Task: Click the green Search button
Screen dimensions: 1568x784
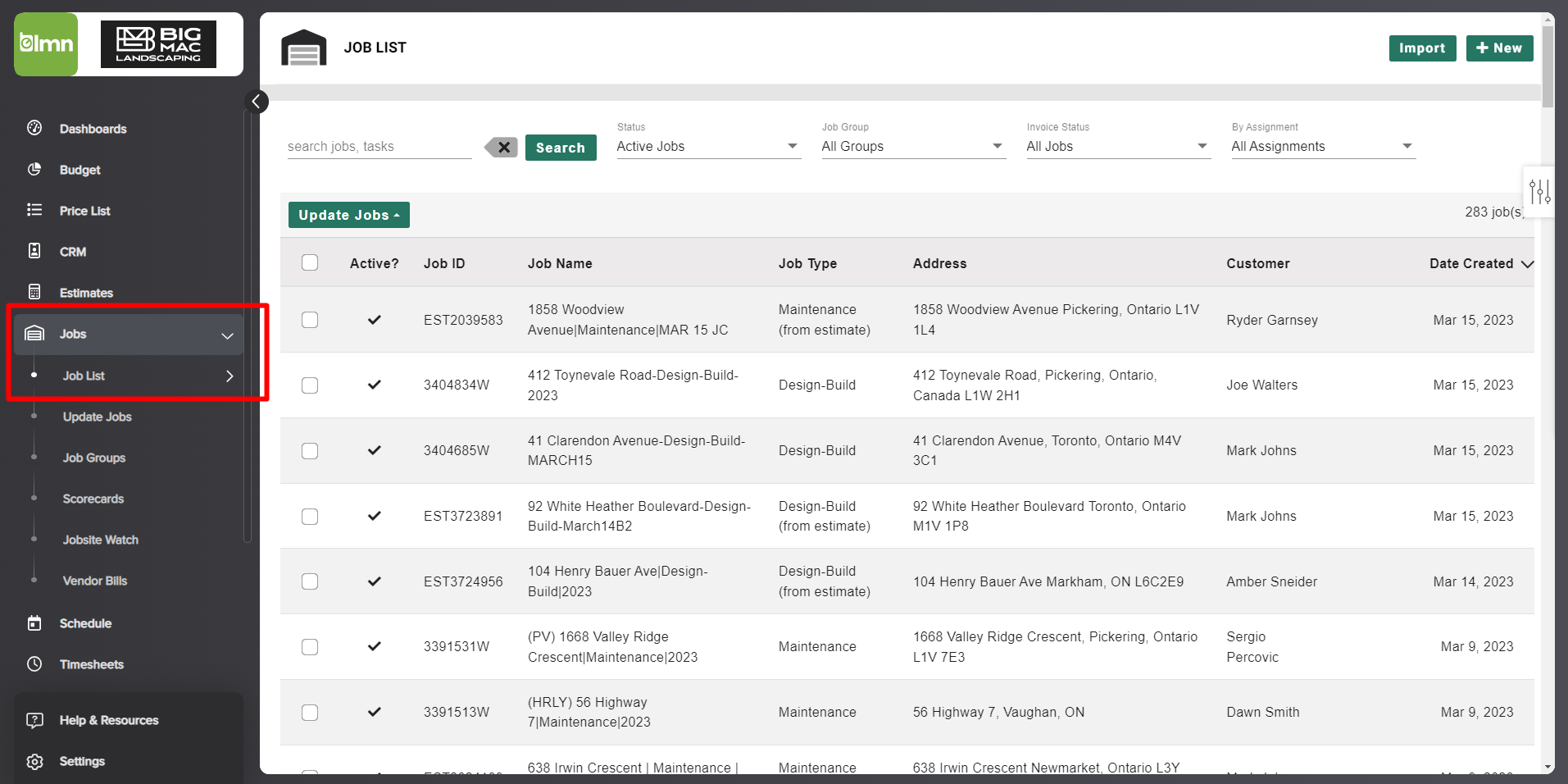Action: click(x=561, y=148)
